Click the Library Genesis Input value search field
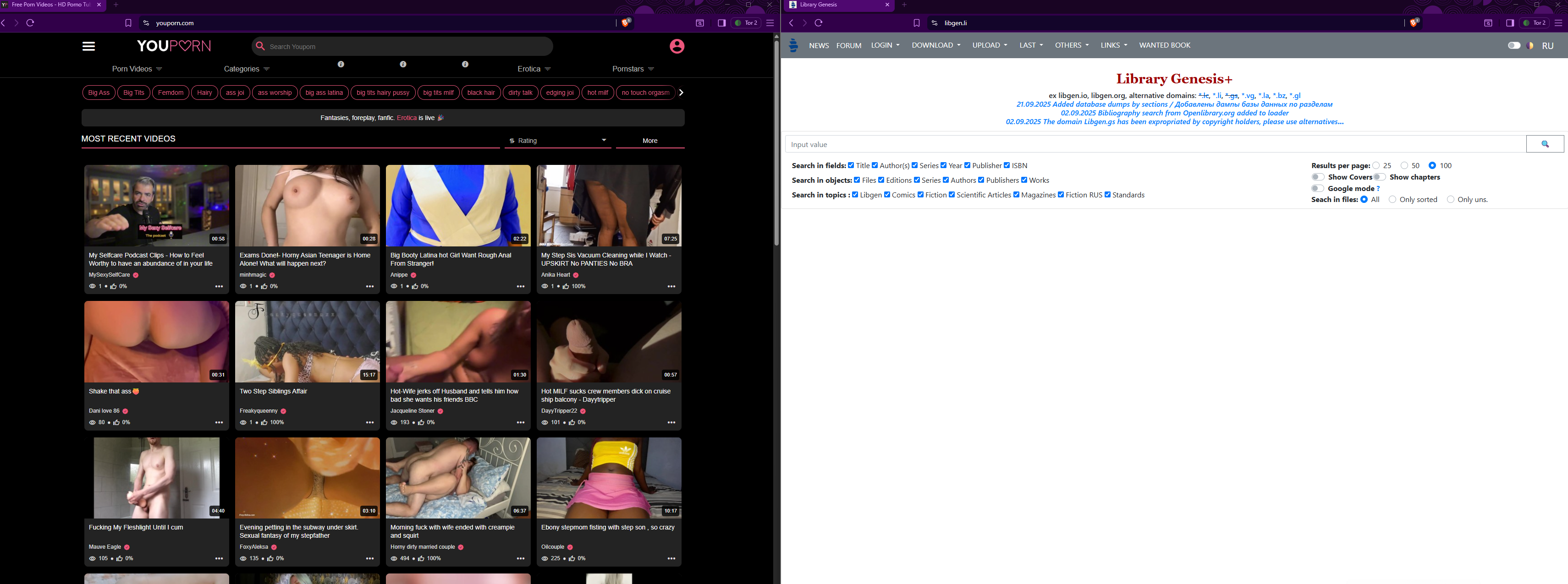 tap(1155, 144)
